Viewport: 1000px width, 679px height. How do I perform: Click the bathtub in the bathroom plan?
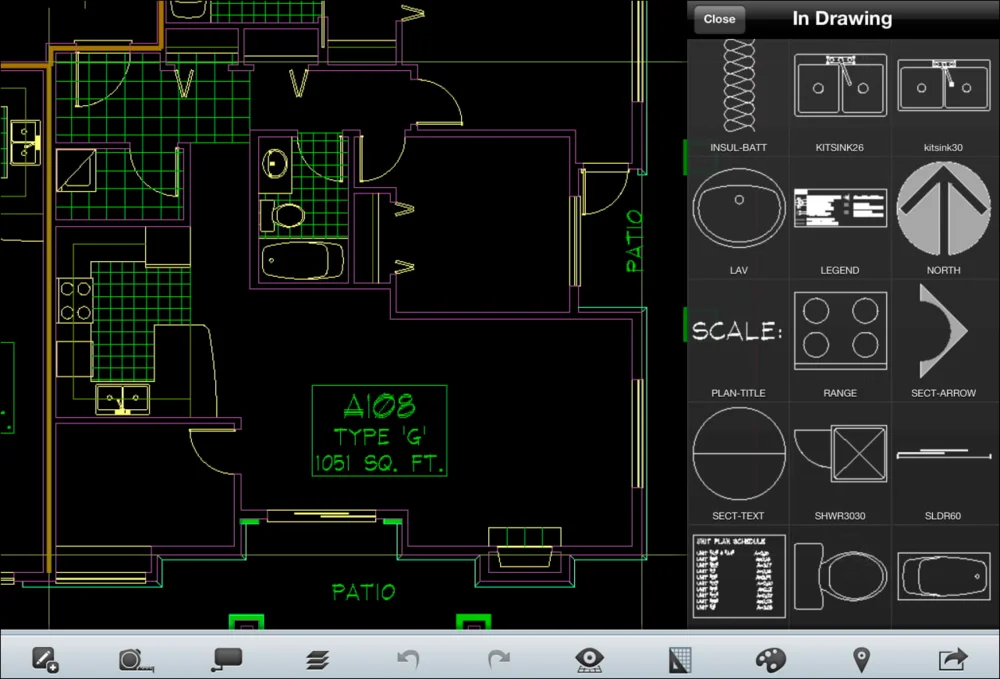tap(302, 260)
